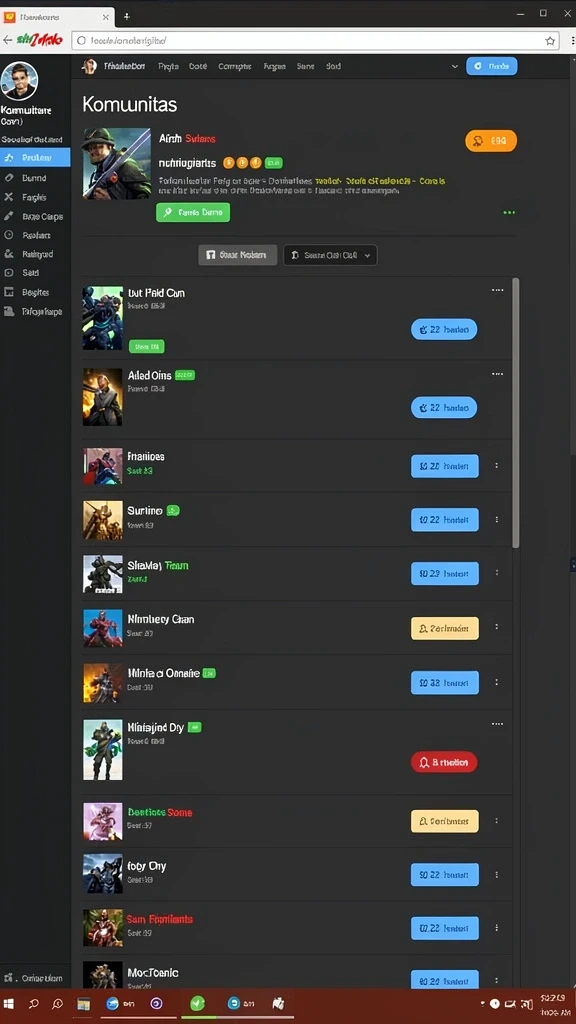Screen dimensions: 576x1024
Task: Open the three-dot menu for the 'Ailed Oins' row
Action: pos(497,374)
